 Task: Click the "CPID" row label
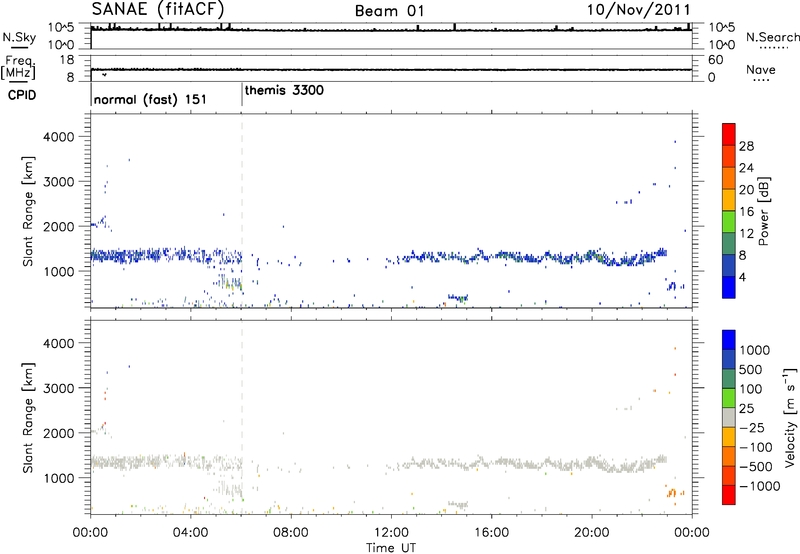[x=22, y=95]
